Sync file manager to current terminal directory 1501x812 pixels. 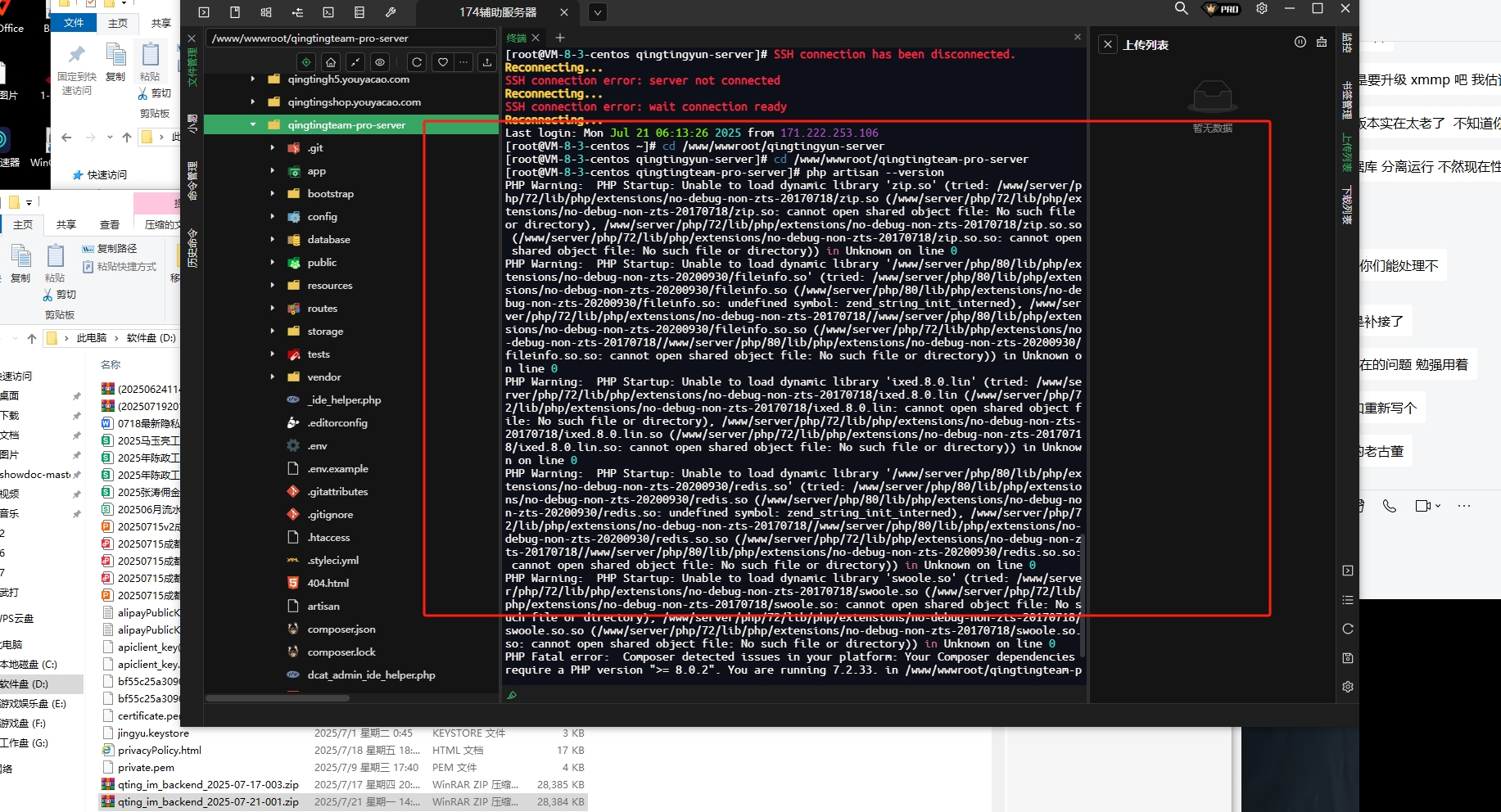[x=305, y=62]
